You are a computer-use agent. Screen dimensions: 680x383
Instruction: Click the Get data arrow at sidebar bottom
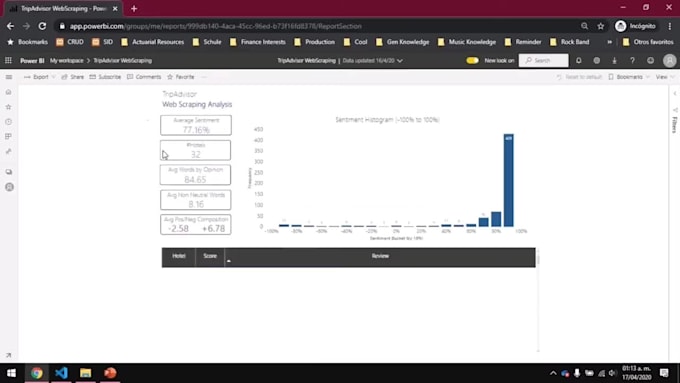point(8,355)
